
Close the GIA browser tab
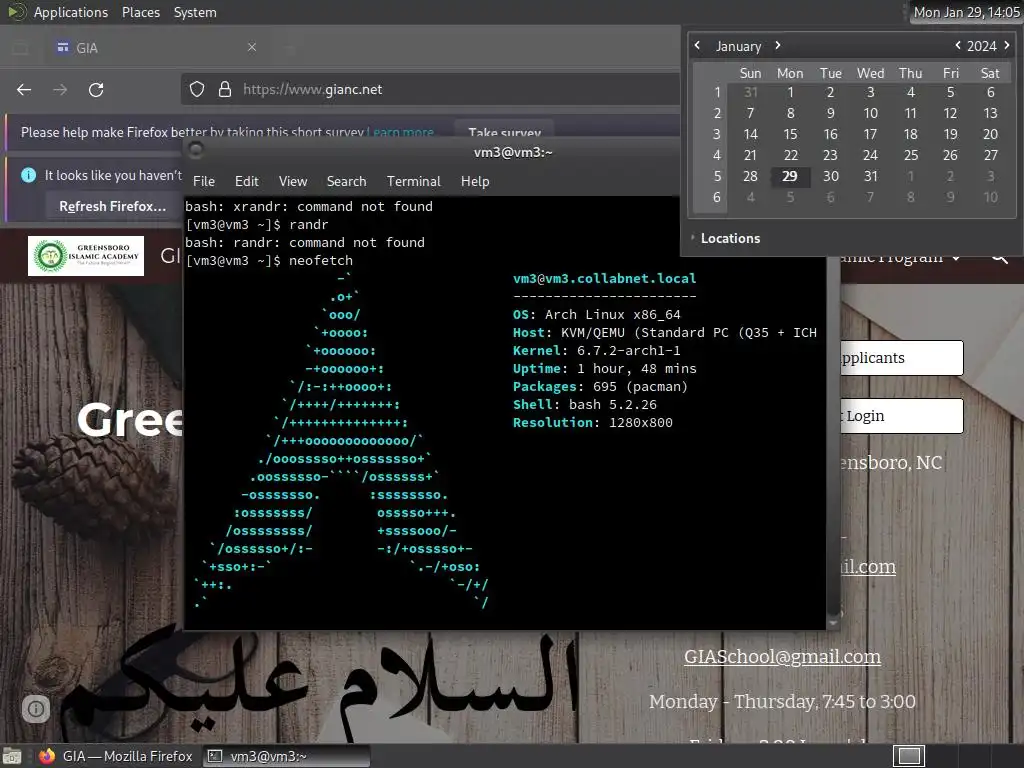tap(251, 47)
